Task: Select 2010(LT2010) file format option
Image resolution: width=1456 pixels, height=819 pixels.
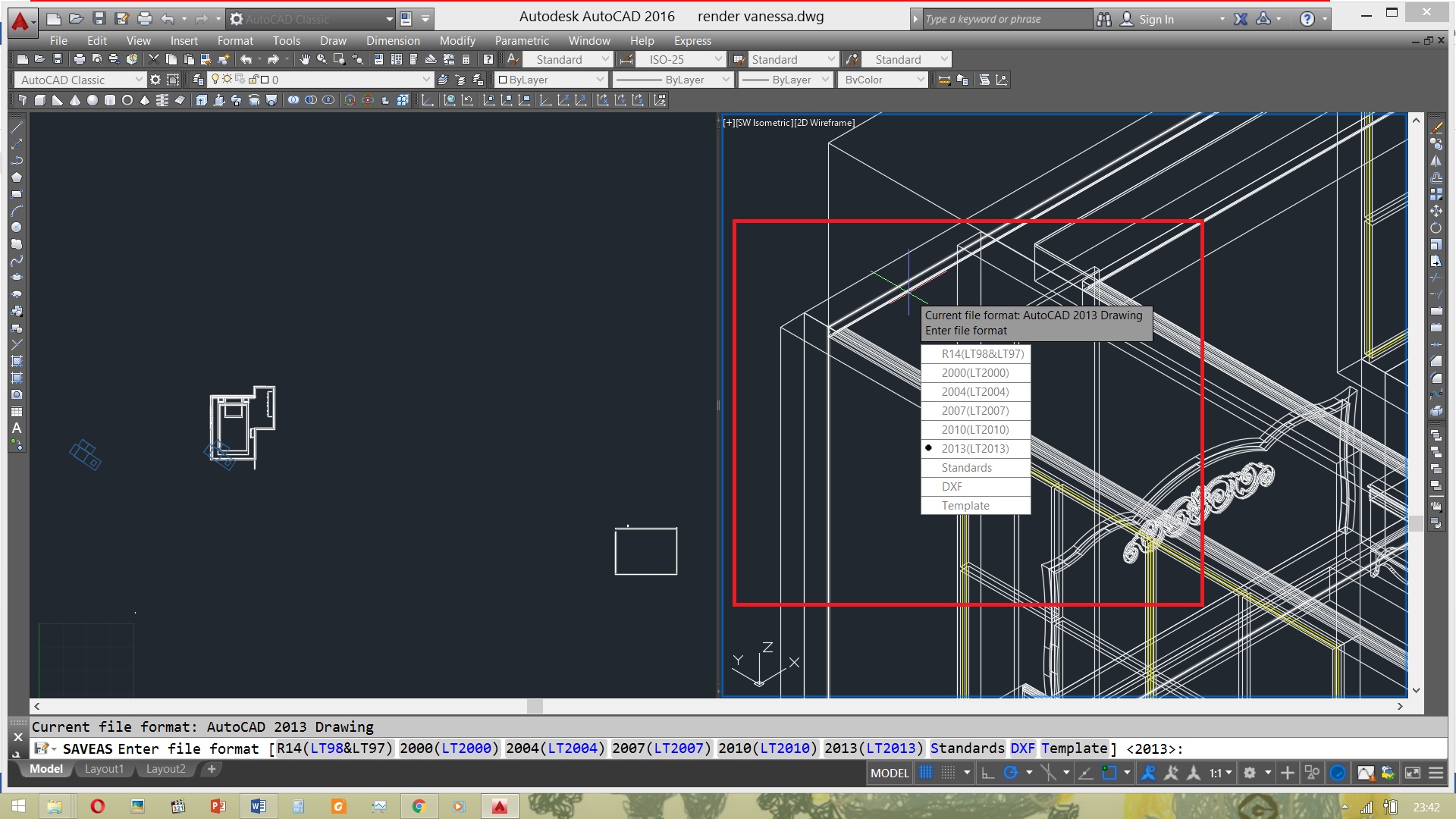Action: (974, 429)
